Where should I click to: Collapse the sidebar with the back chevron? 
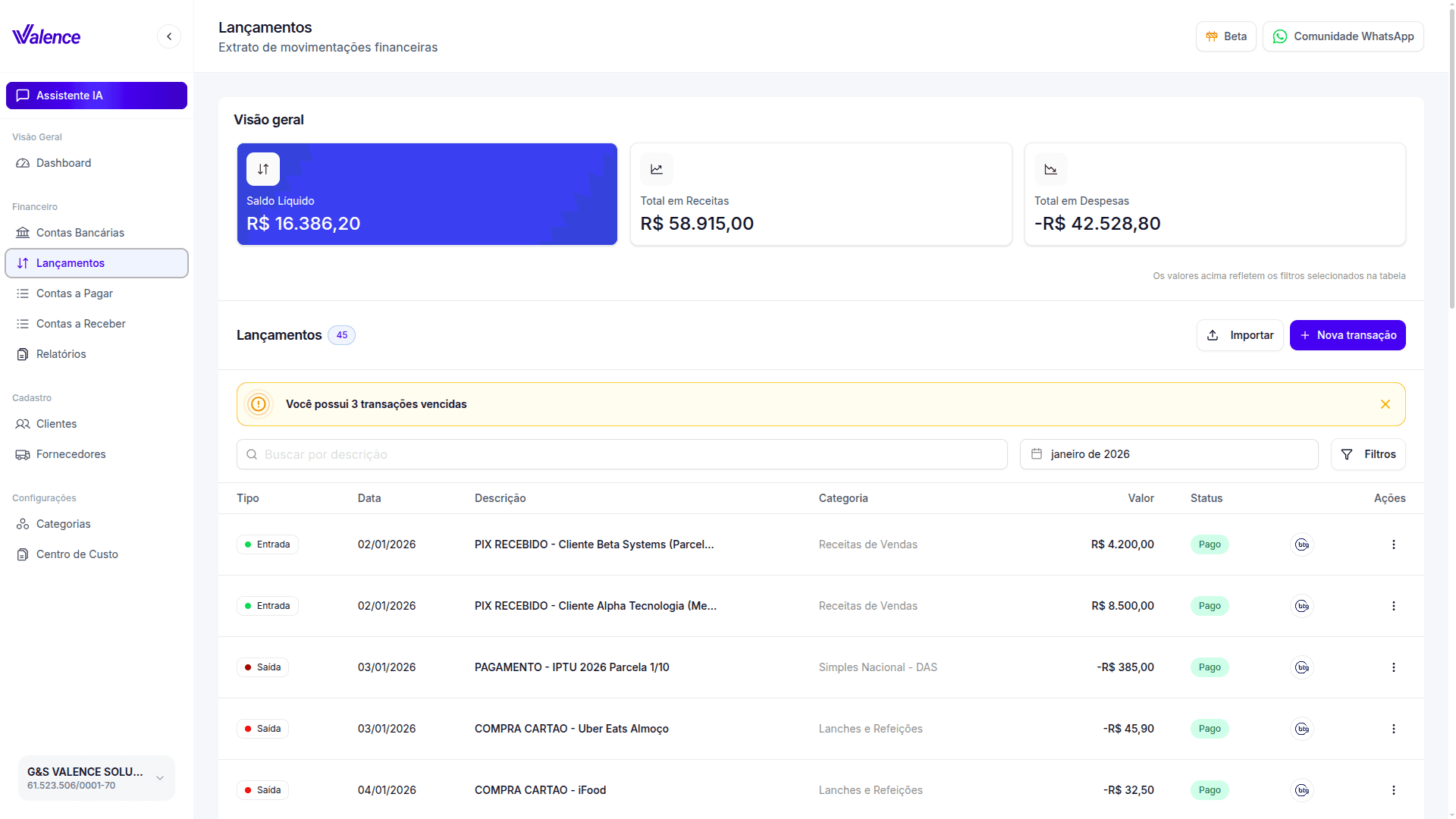(169, 36)
